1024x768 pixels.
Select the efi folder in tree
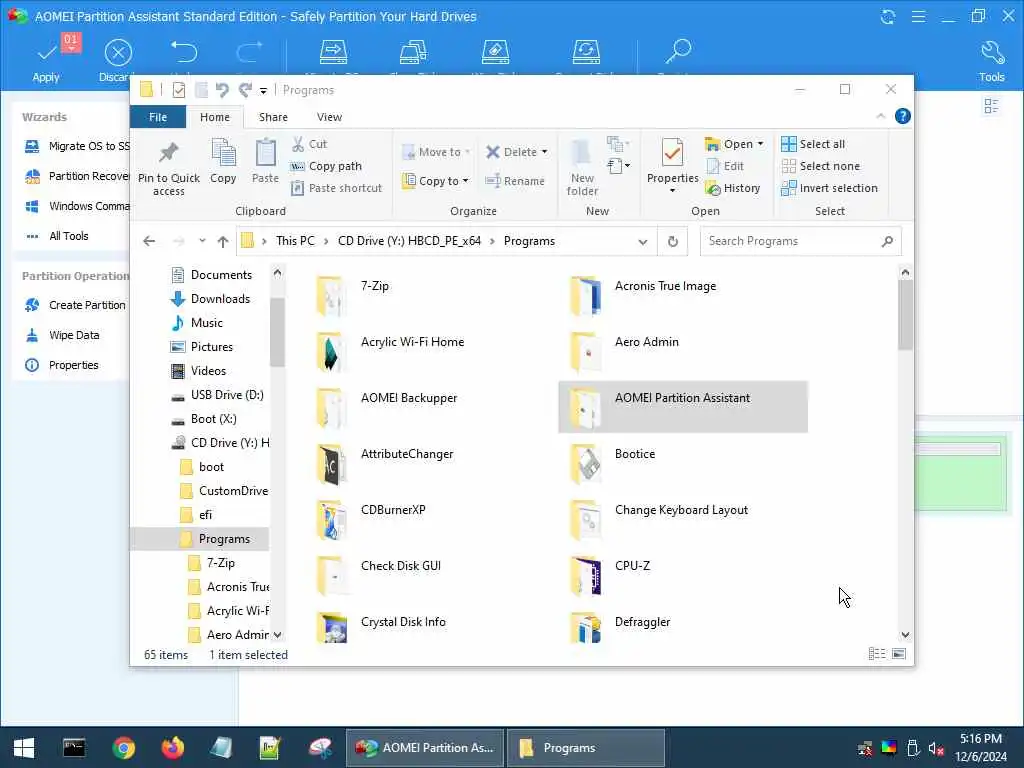click(x=197, y=515)
